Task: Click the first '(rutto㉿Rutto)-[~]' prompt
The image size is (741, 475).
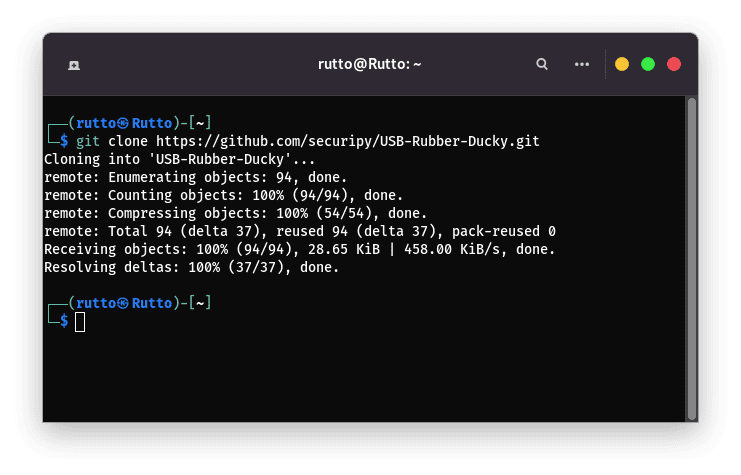Action: [140, 123]
